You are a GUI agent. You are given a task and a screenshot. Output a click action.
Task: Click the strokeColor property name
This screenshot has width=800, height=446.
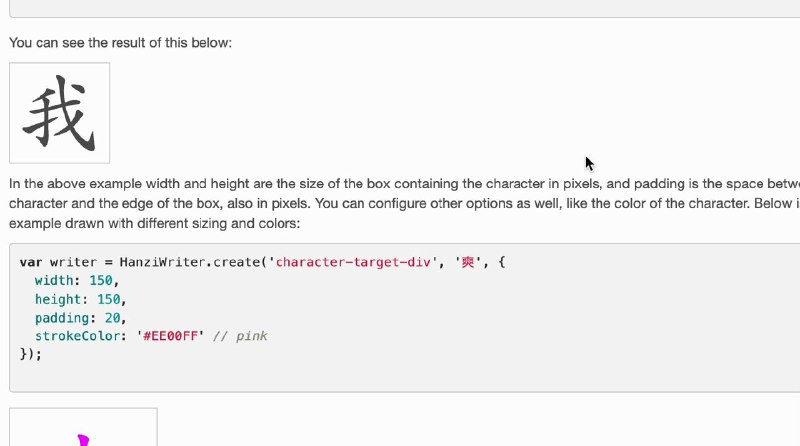(x=78, y=336)
